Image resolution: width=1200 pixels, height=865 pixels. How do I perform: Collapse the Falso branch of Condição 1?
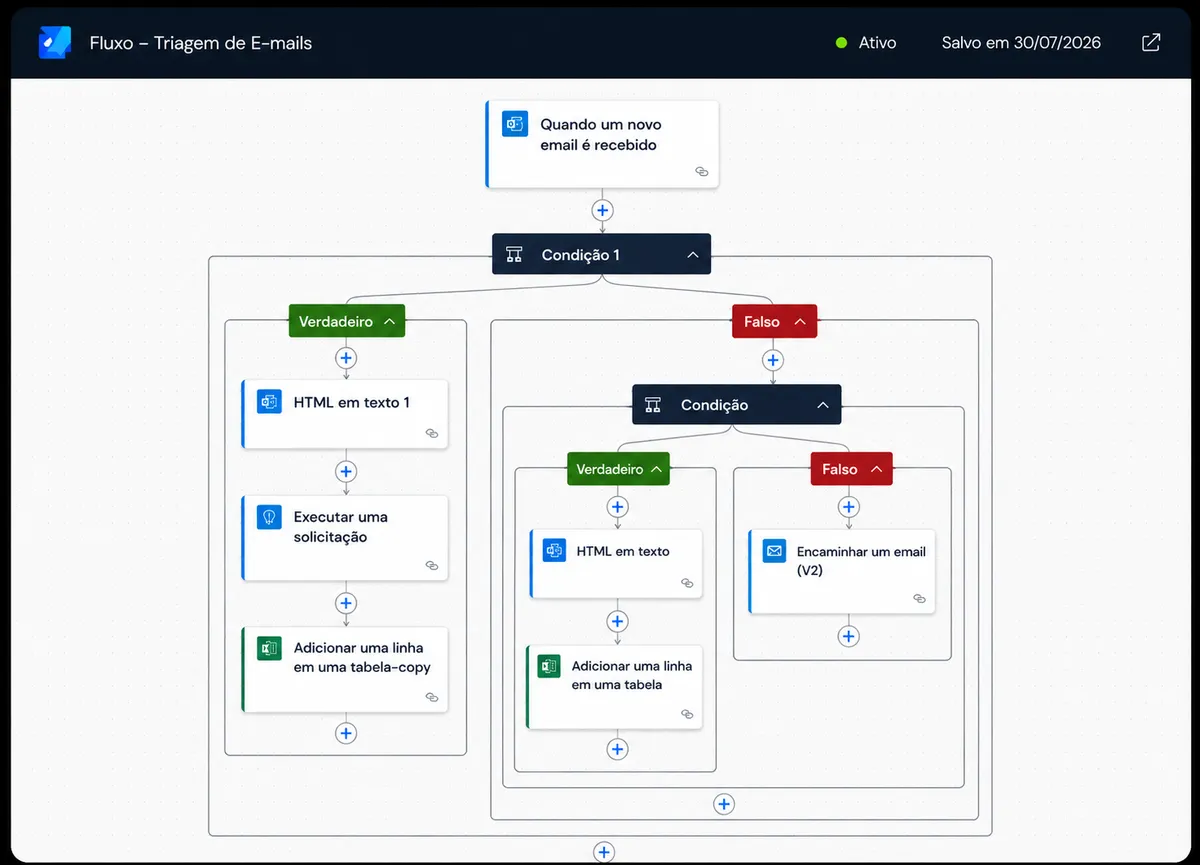tap(799, 322)
